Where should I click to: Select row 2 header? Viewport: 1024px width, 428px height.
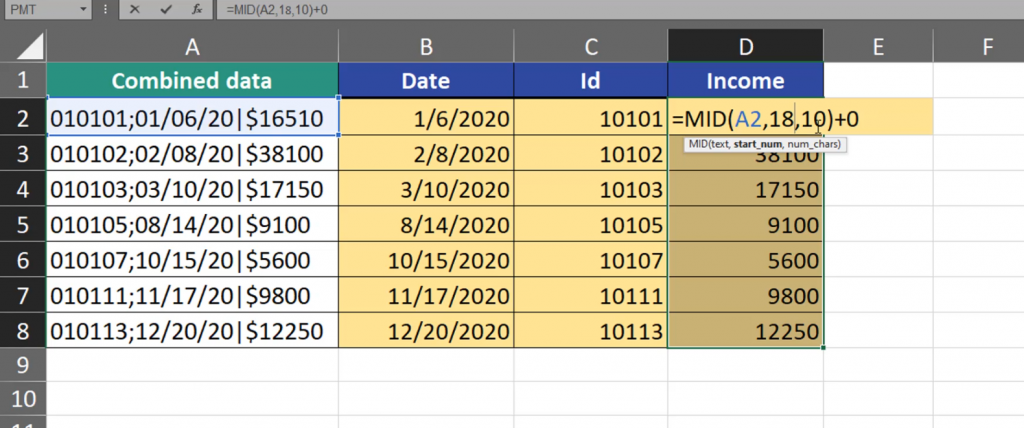23,120
